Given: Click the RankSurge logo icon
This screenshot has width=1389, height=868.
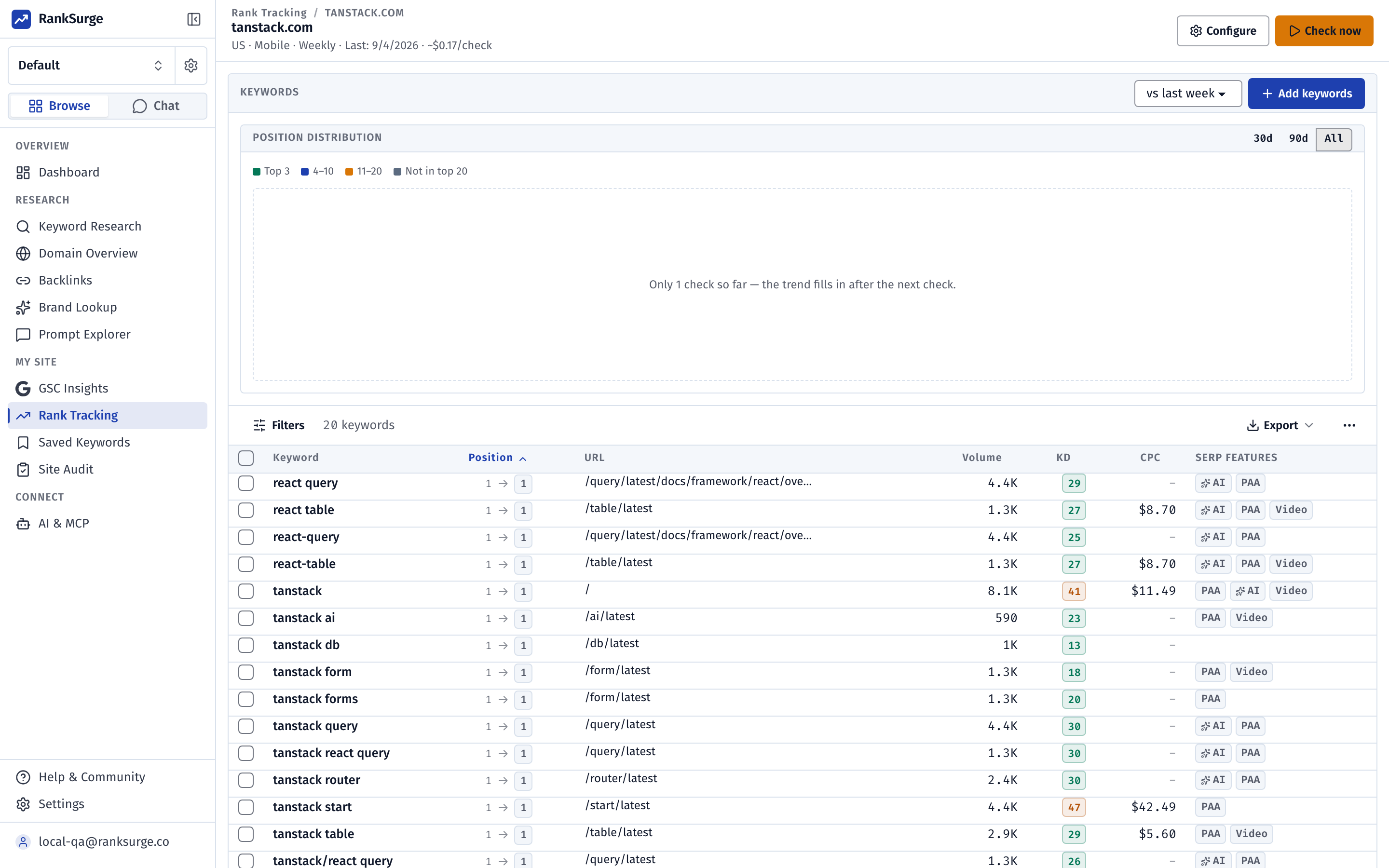Looking at the screenshot, I should click(21, 19).
